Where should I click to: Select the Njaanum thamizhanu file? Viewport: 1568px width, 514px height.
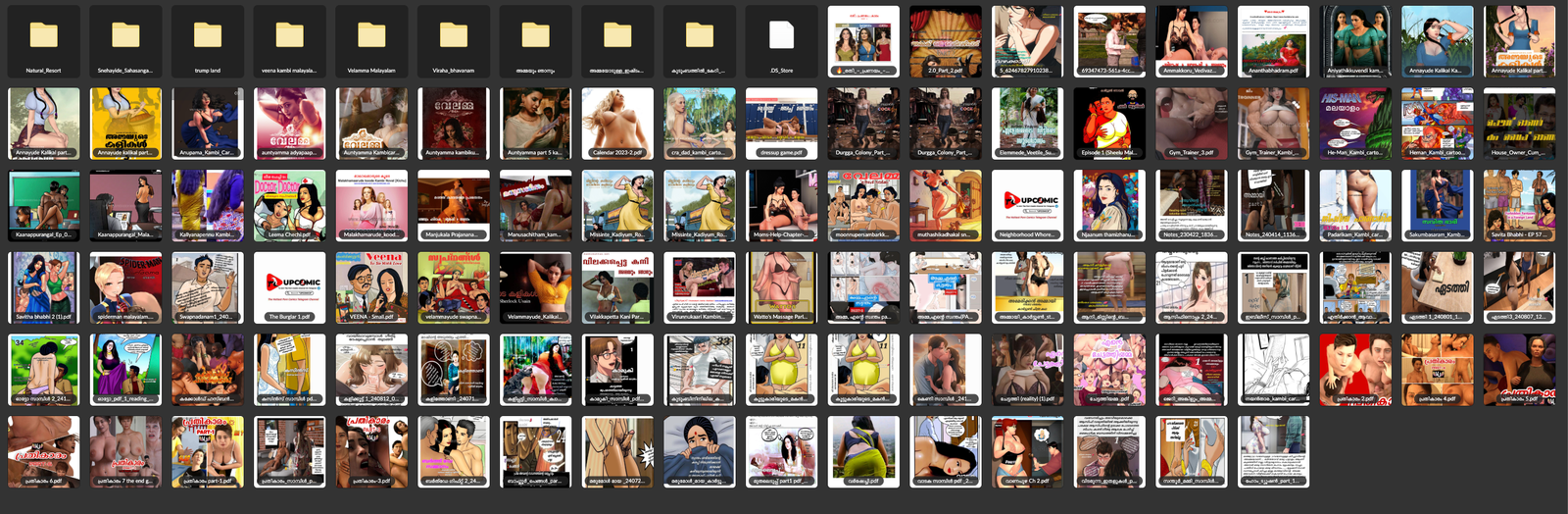1109,207
